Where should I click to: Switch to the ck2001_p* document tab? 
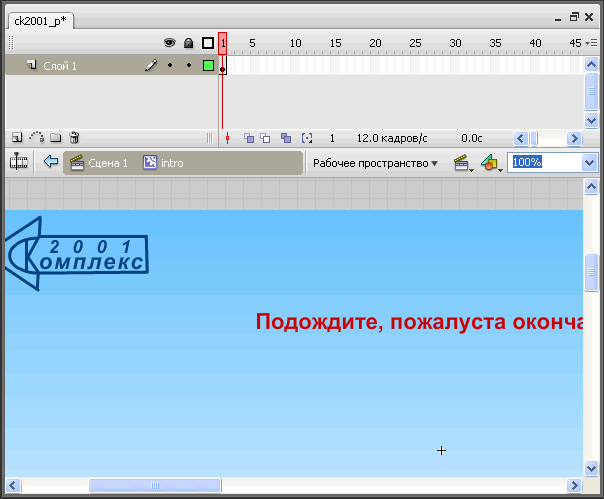coord(40,21)
